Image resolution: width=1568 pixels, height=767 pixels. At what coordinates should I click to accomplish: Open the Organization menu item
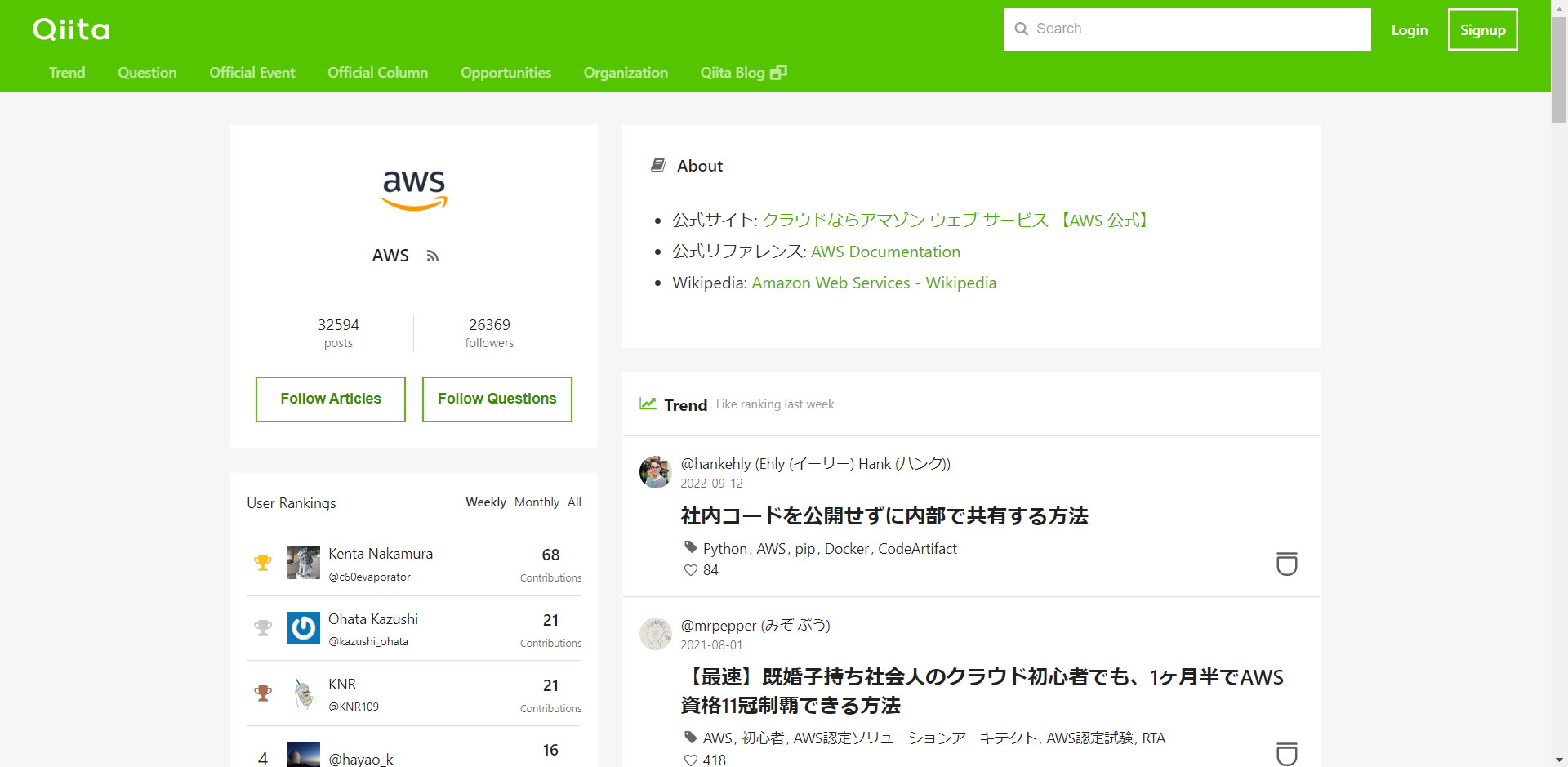click(x=626, y=73)
